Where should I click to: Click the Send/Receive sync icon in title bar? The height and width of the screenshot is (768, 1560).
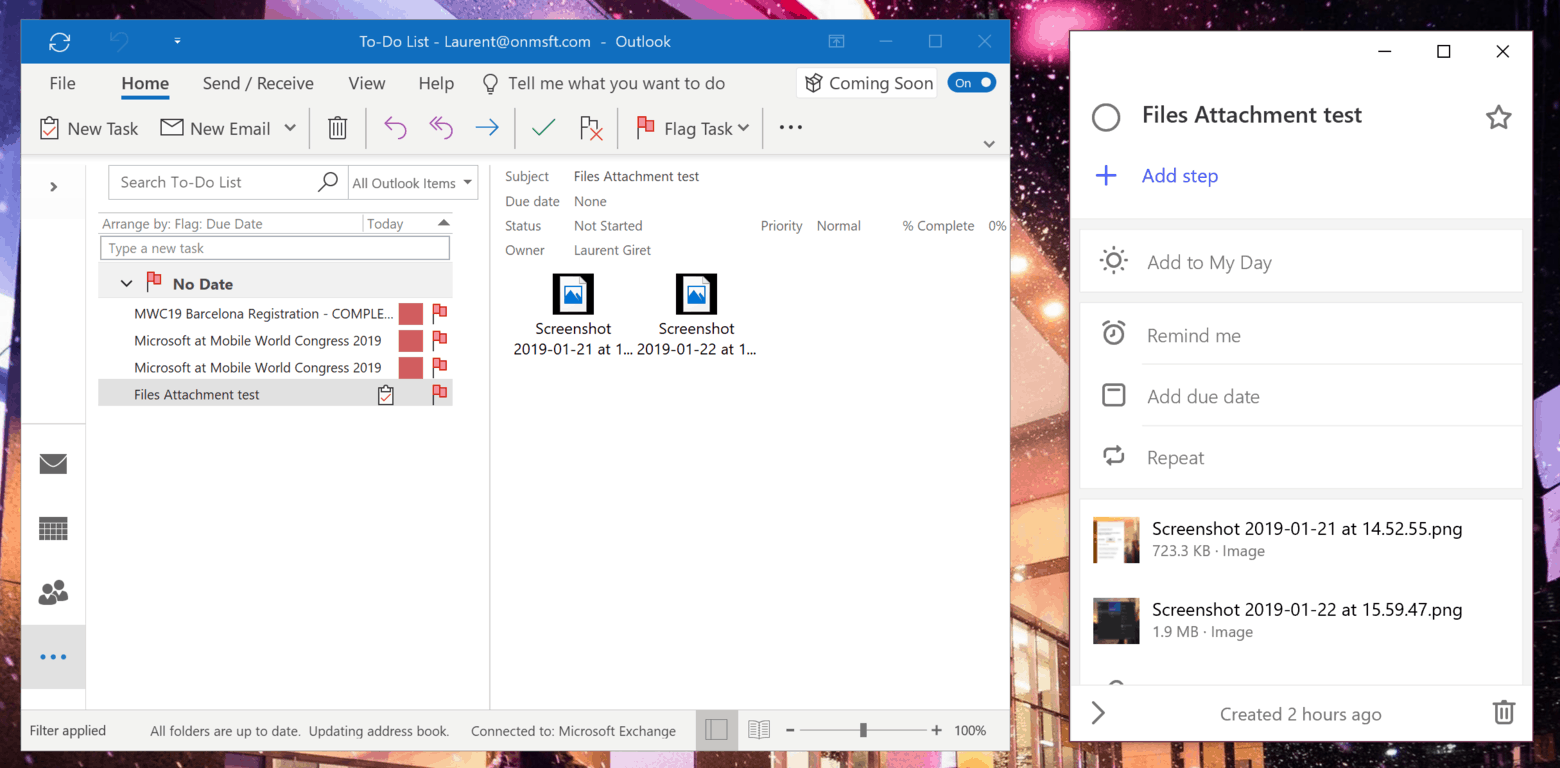click(x=60, y=42)
